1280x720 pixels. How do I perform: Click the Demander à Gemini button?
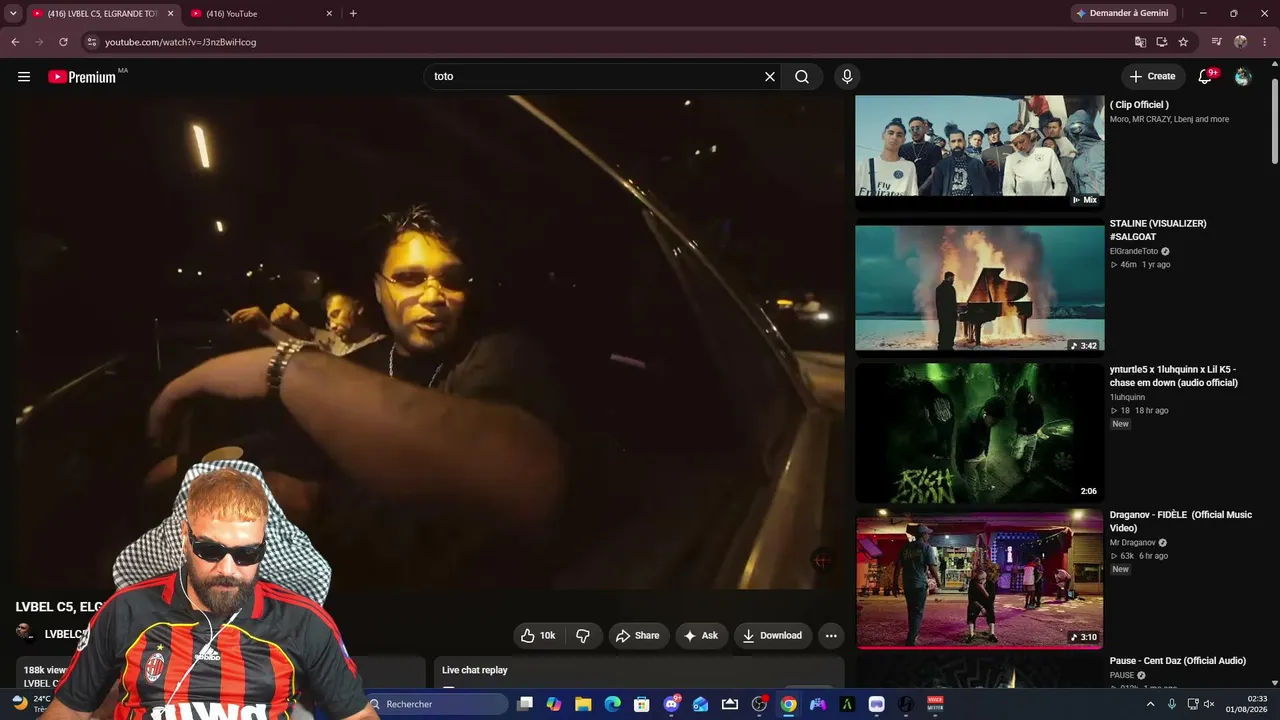[x=1122, y=13]
